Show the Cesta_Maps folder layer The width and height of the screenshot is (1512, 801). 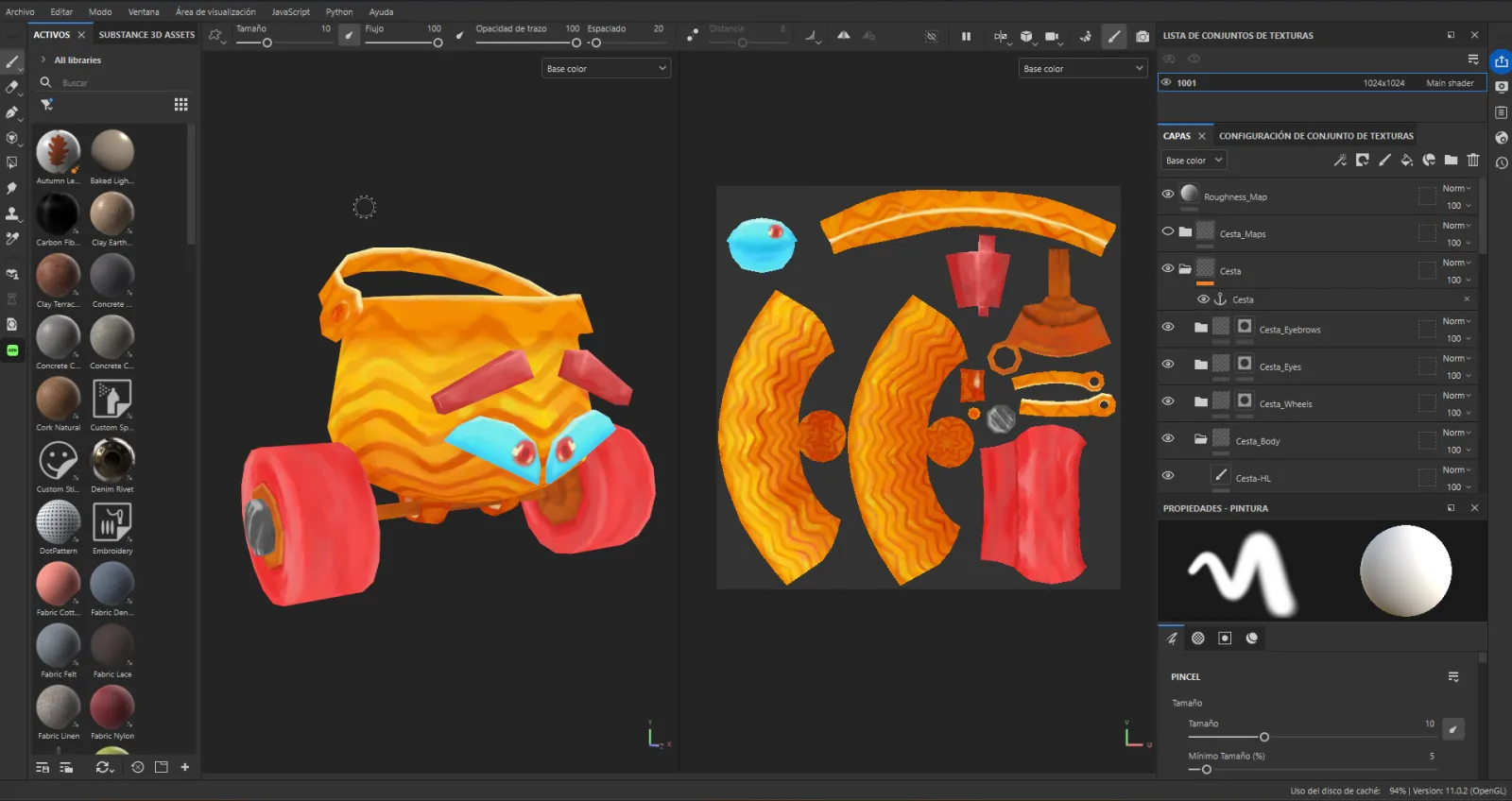click(1168, 231)
